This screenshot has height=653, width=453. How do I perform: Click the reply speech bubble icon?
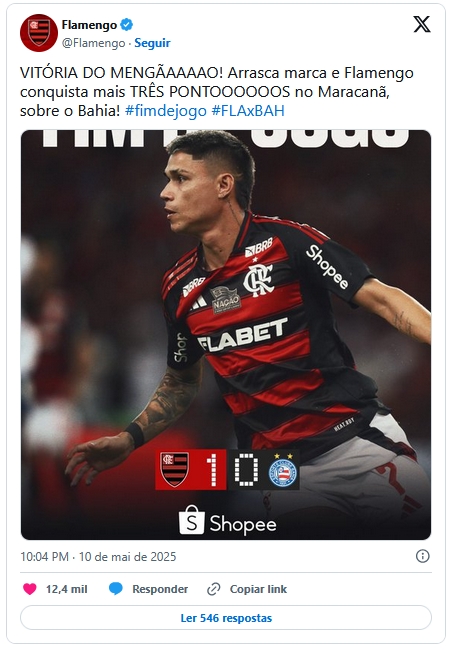(x=115, y=589)
